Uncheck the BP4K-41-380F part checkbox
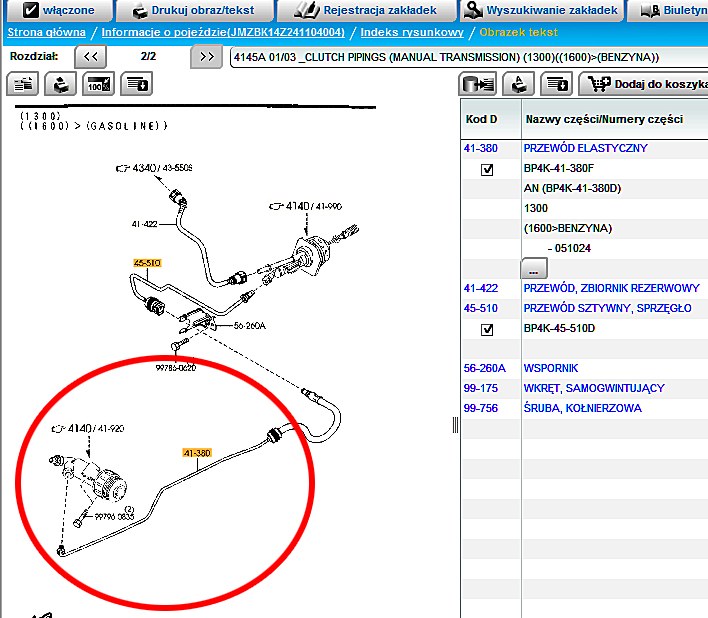The width and height of the screenshot is (708, 618). click(x=487, y=169)
